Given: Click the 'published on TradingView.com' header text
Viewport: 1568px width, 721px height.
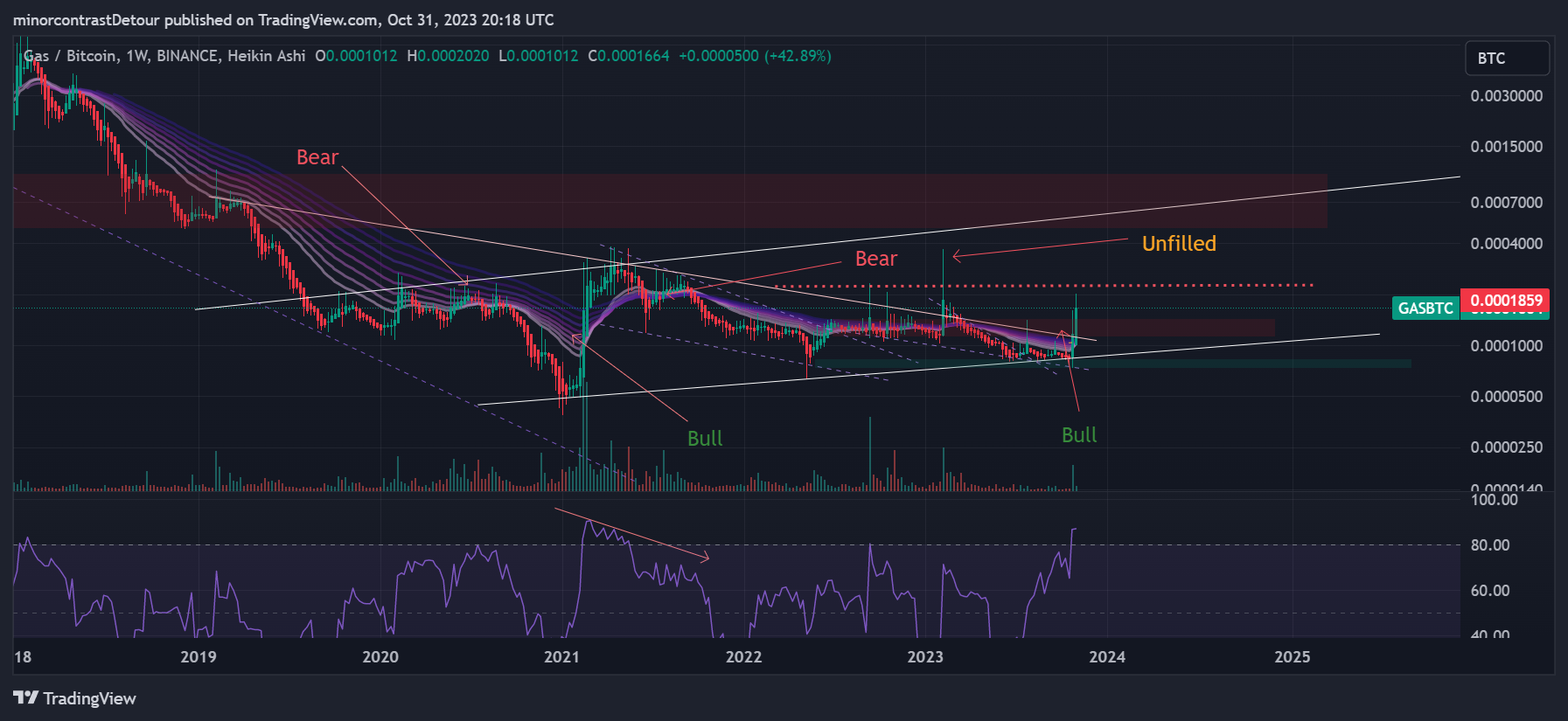Looking at the screenshot, I should (272, 20).
